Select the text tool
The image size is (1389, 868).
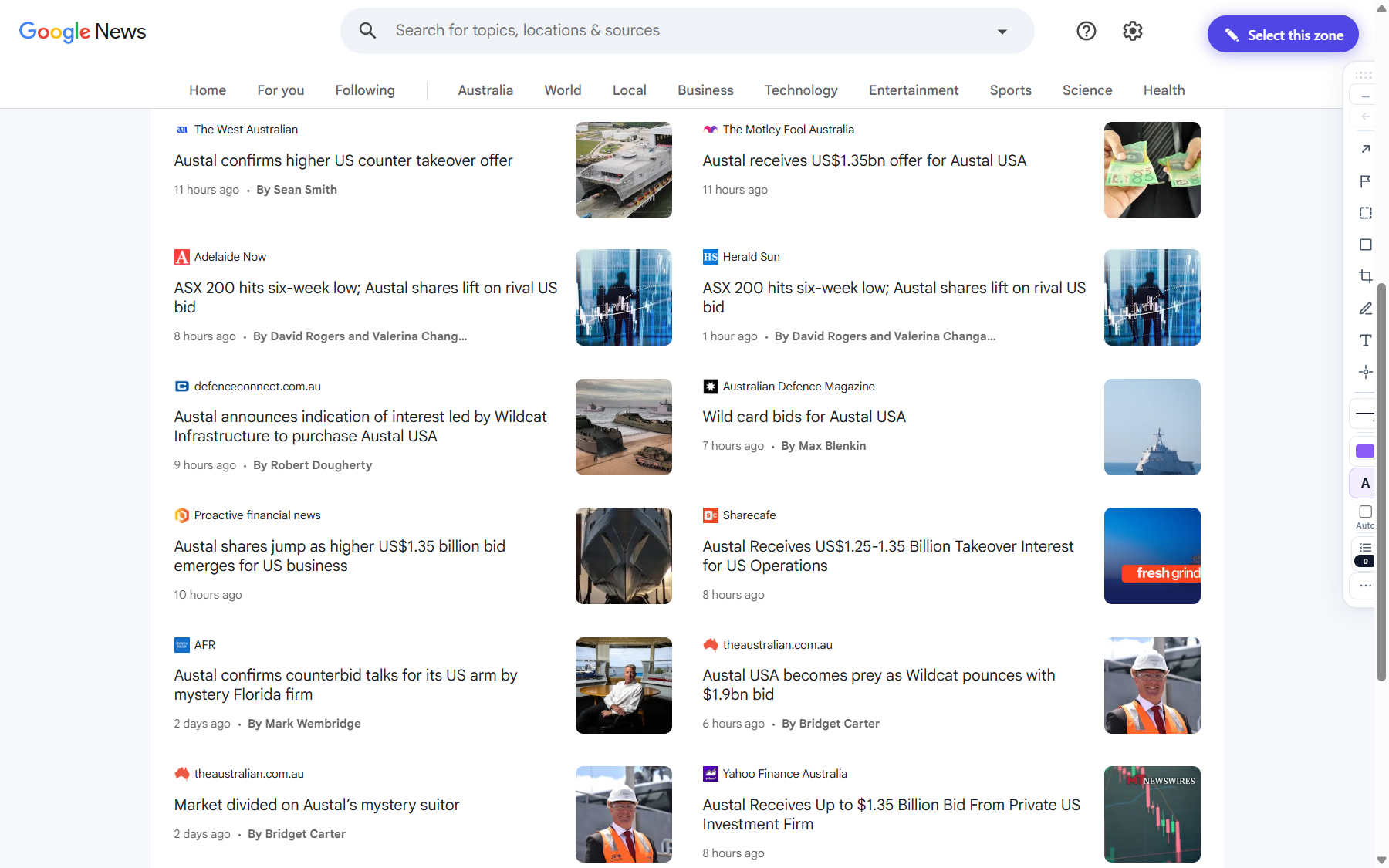tap(1365, 340)
